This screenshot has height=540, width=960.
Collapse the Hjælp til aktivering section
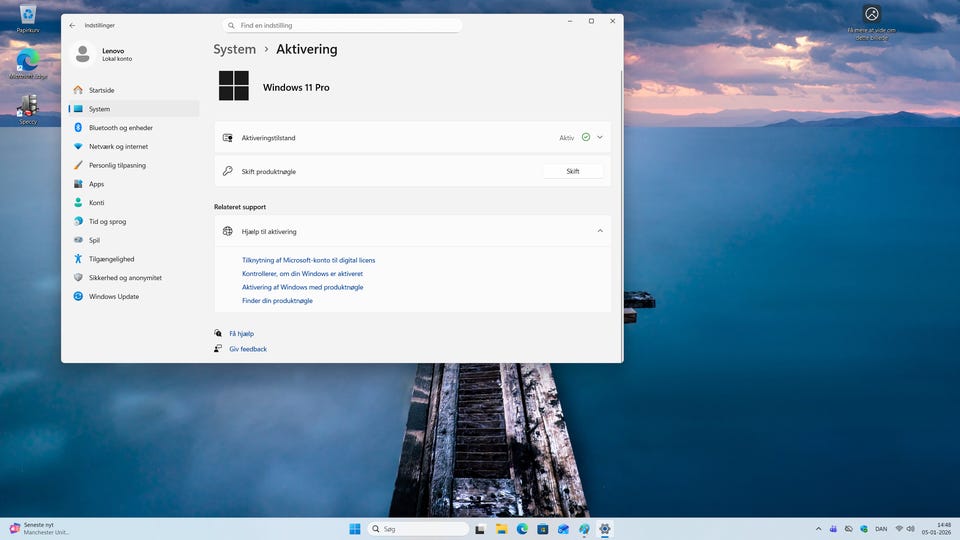[600, 231]
